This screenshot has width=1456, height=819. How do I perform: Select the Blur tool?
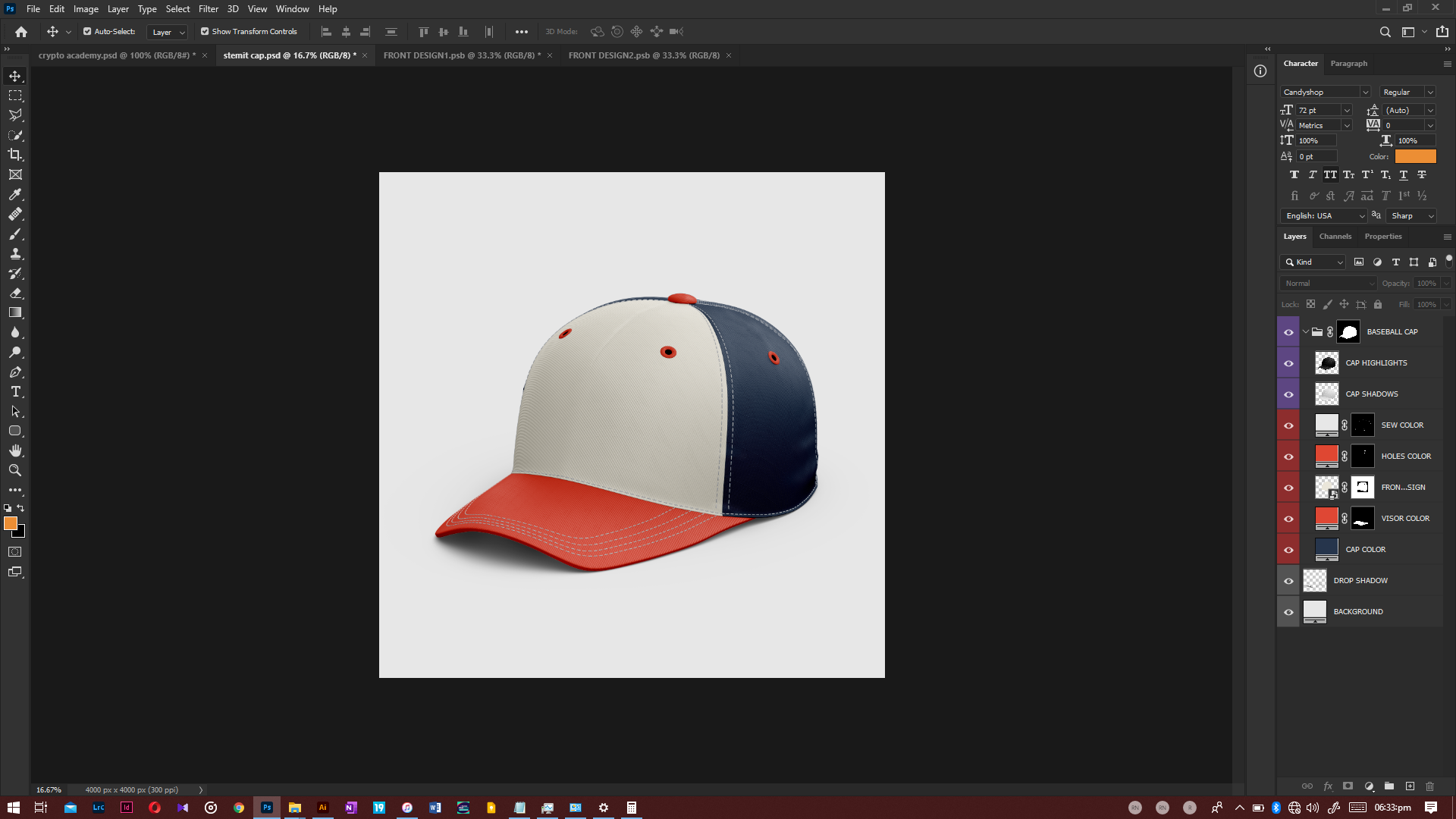(x=15, y=332)
